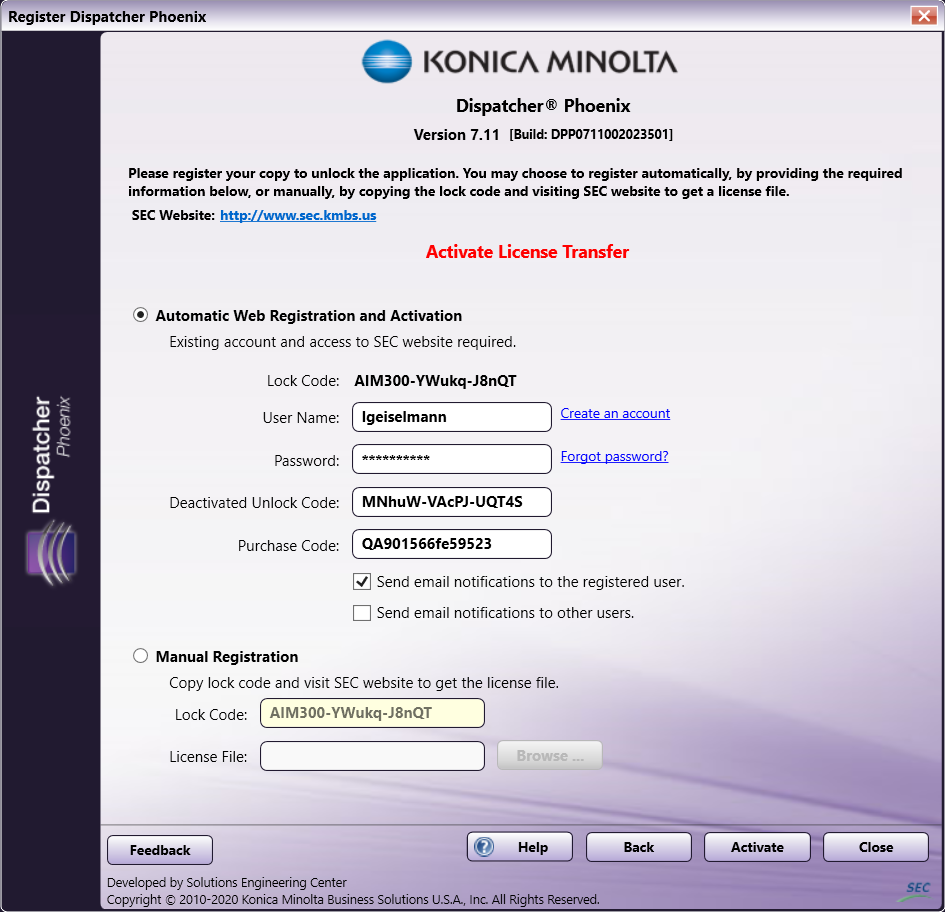Click the Help button
This screenshot has height=912, width=945.
click(x=520, y=847)
